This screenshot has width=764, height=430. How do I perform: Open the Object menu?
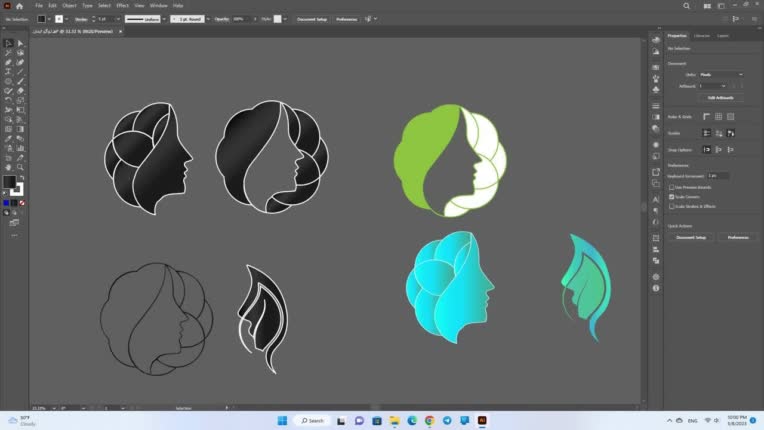(x=69, y=6)
